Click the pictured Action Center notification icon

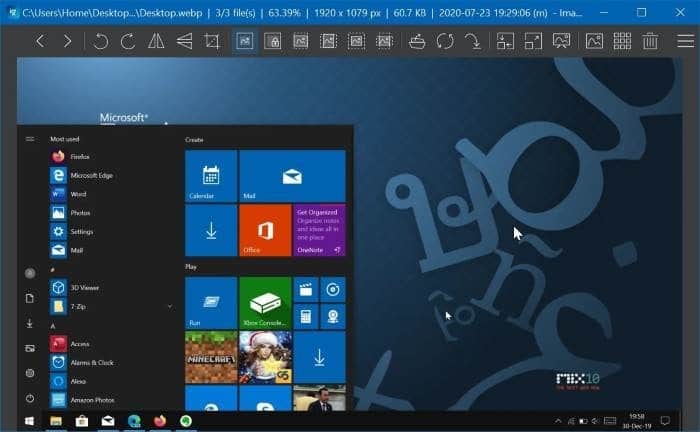click(x=665, y=421)
